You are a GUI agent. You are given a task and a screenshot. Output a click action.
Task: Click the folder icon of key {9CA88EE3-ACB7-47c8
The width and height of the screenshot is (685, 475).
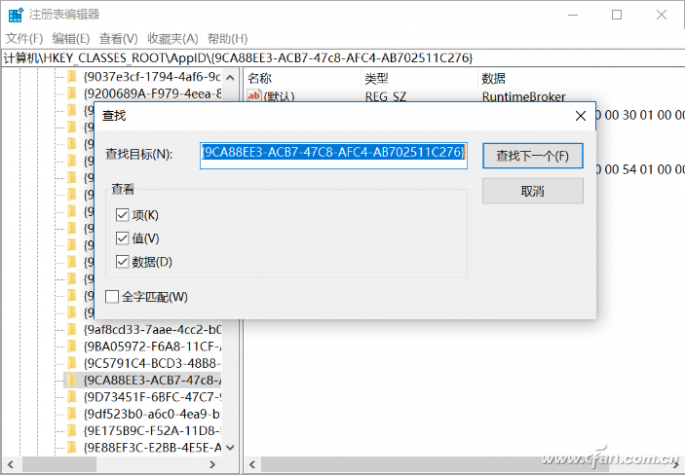72,380
